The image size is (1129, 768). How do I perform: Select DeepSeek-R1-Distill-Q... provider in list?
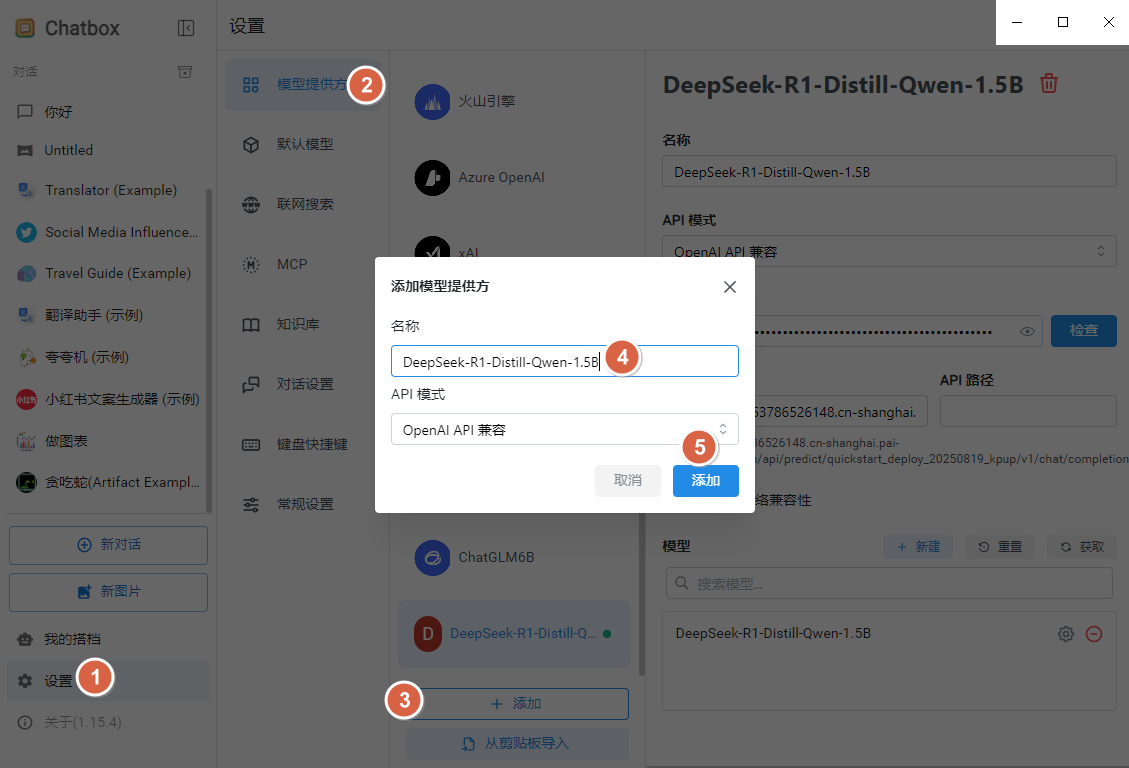(514, 633)
